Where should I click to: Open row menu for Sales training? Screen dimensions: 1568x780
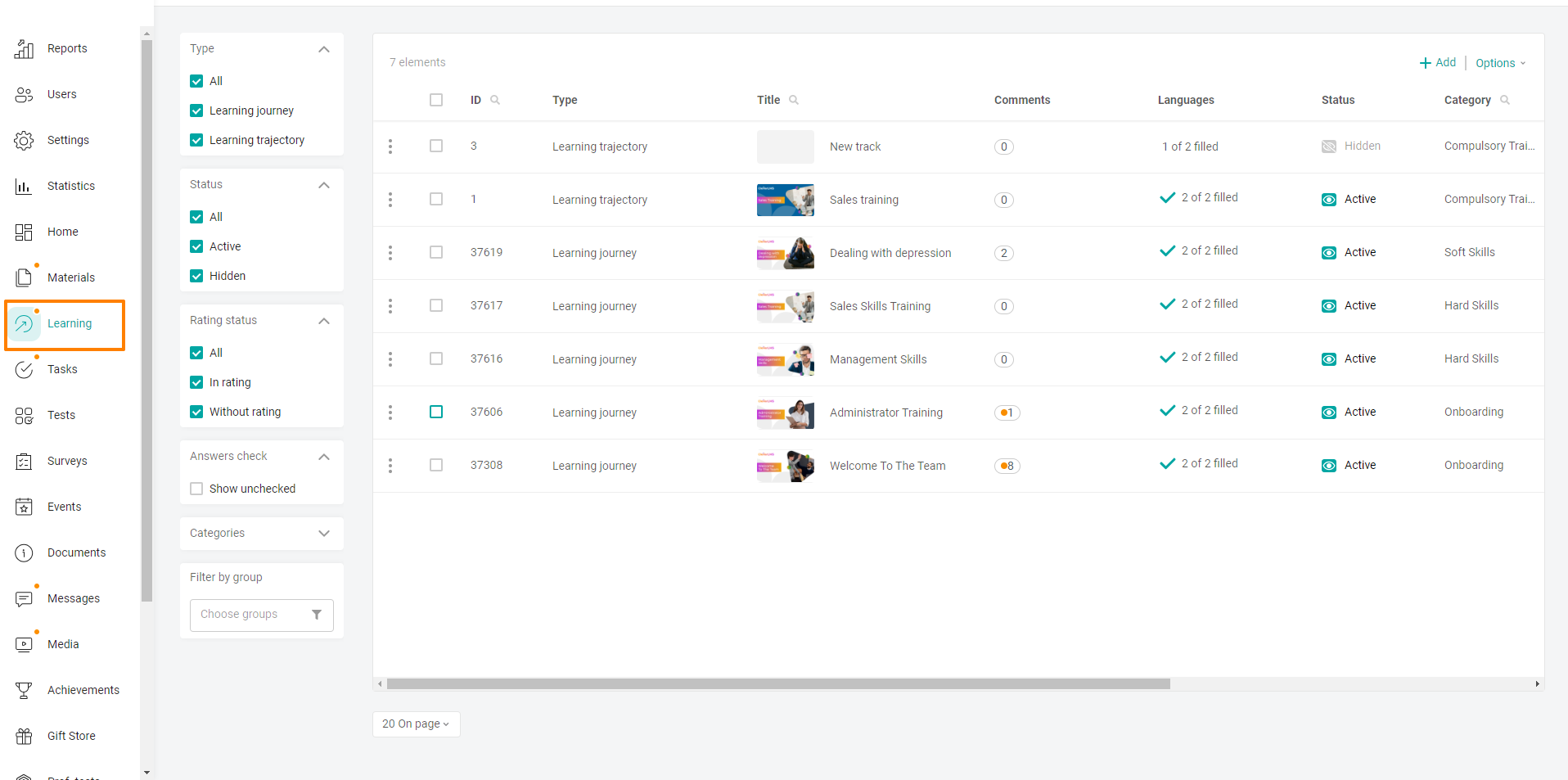(390, 200)
